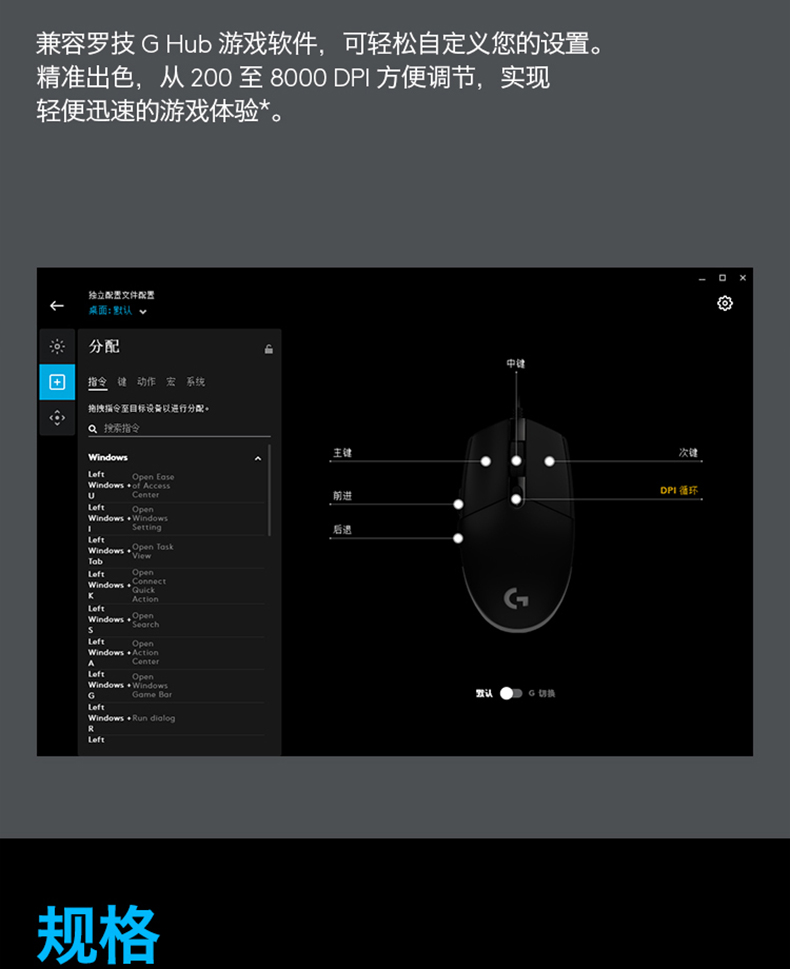Select the 前进 forward button hotspot dot
Image resolution: width=790 pixels, height=969 pixels.
(x=458, y=504)
